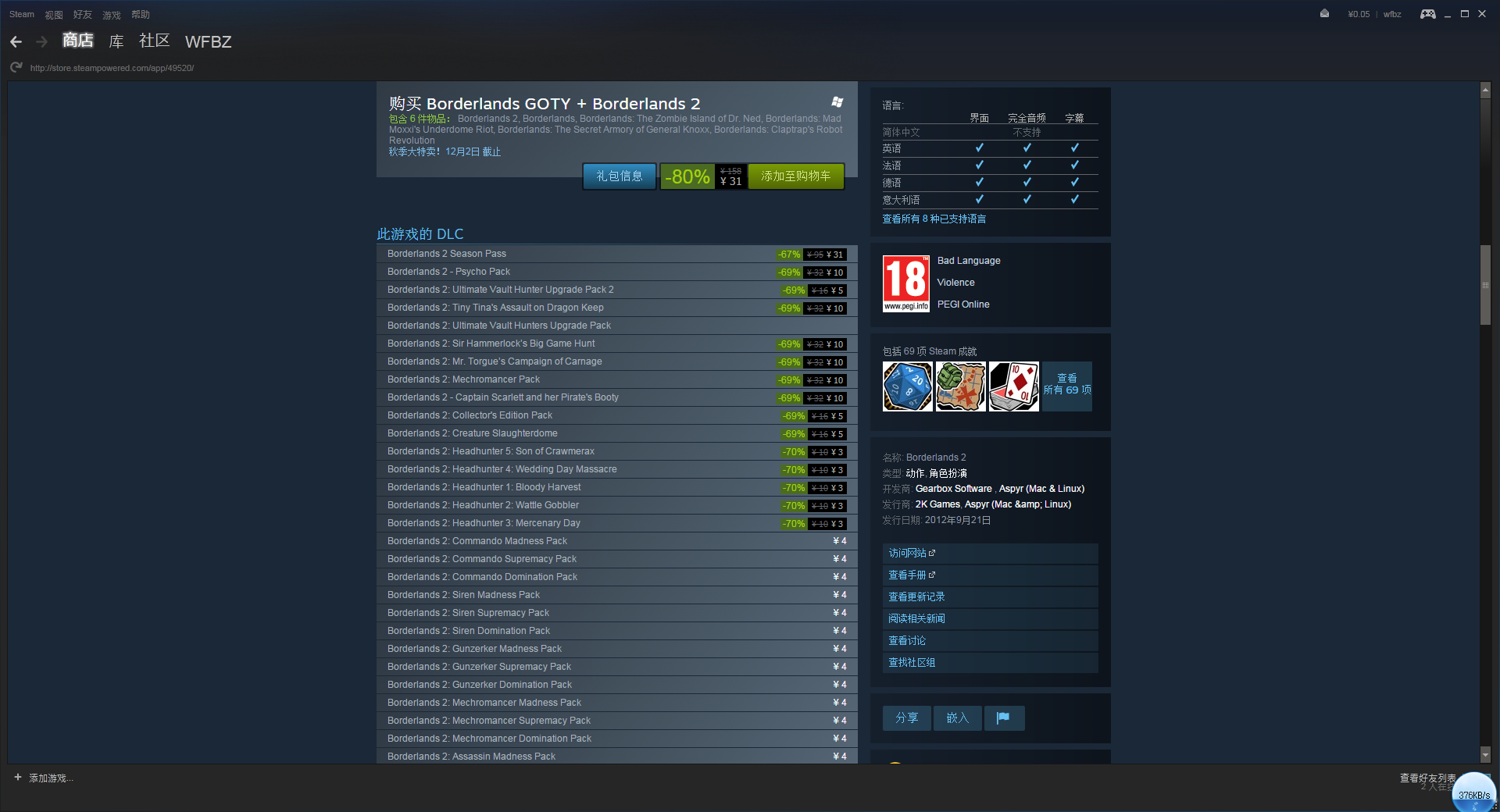Screen dimensions: 1500x812
Task: Open Ultimate Vault Hunter Upgrade Pack 2
Action: (617, 290)
